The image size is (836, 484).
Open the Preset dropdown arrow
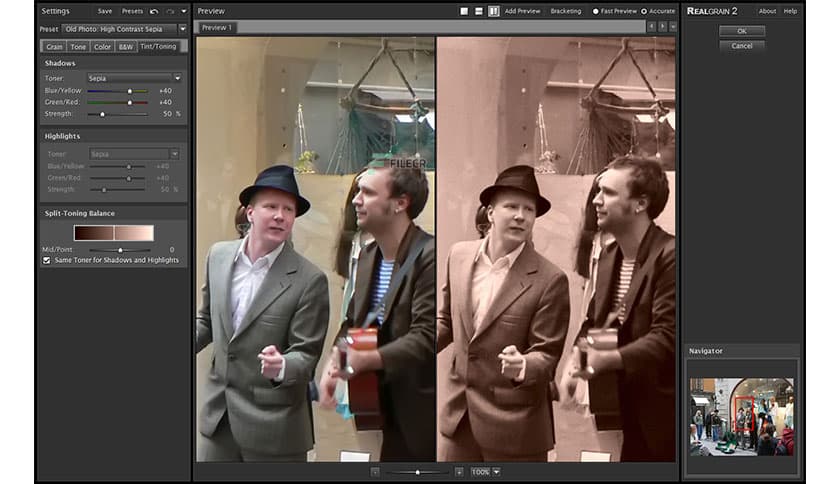183,29
